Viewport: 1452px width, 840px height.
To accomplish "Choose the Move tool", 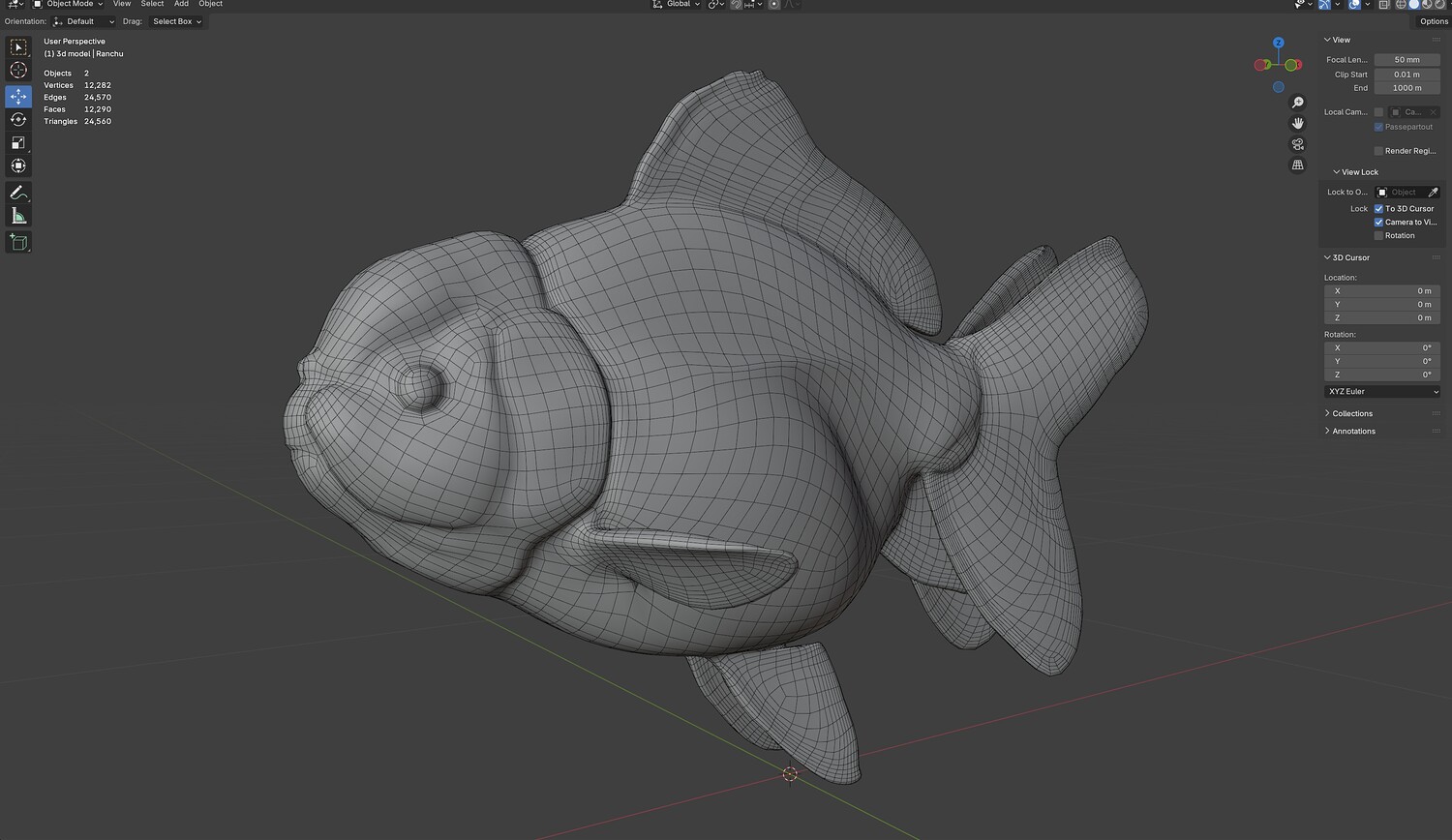I will click(18, 96).
